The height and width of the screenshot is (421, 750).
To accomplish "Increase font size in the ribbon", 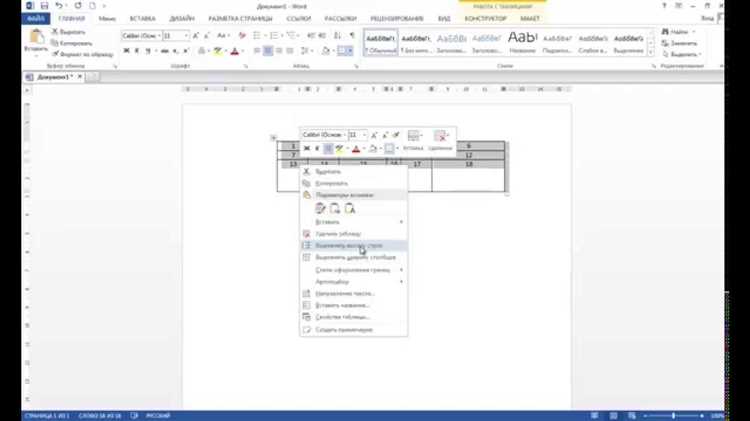I will 195,36.
